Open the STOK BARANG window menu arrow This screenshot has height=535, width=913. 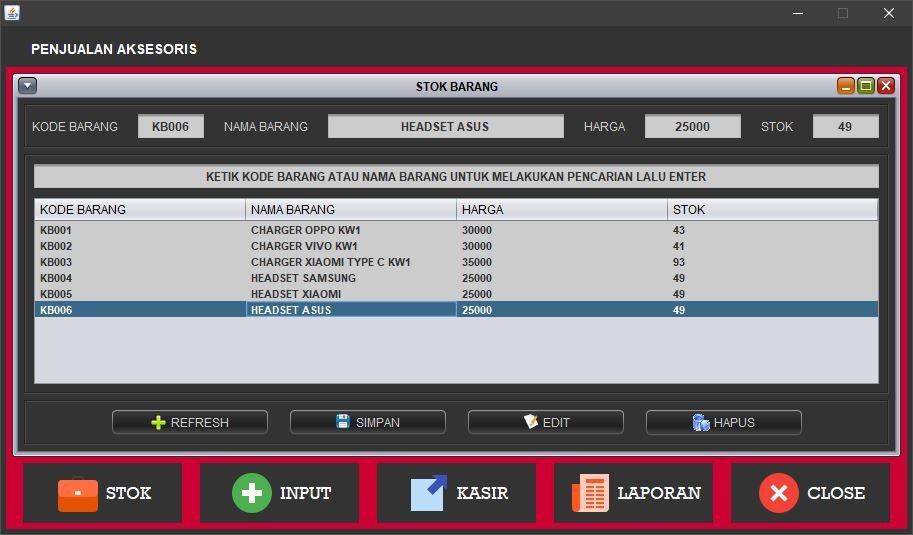pos(27,86)
